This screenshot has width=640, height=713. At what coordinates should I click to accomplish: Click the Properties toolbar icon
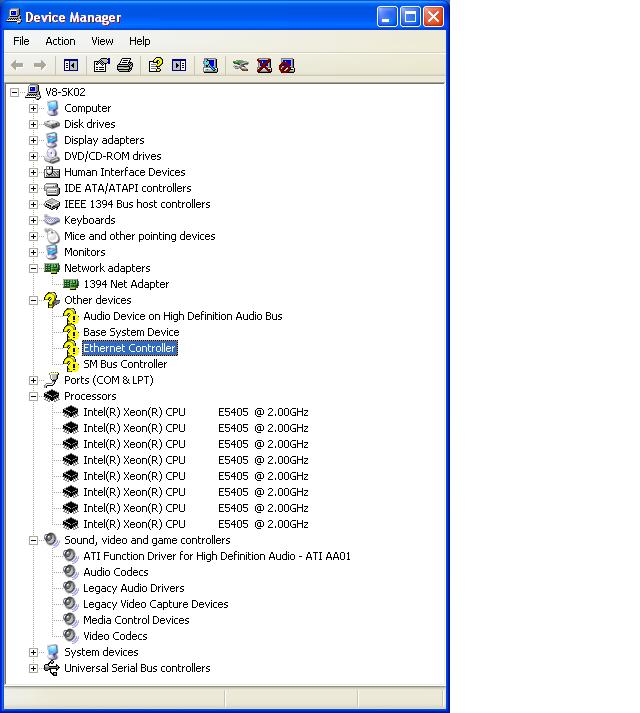(x=101, y=66)
